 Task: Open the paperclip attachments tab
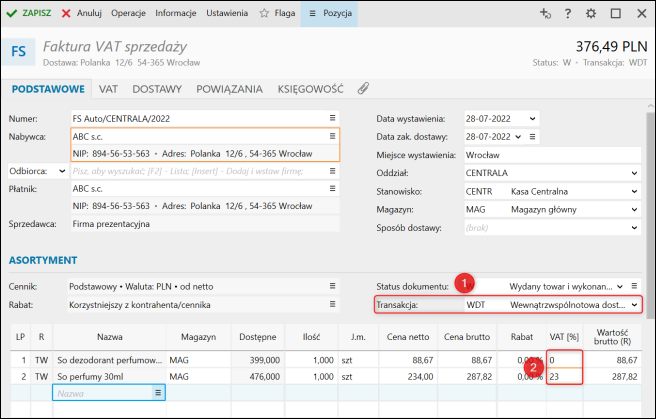tap(364, 88)
